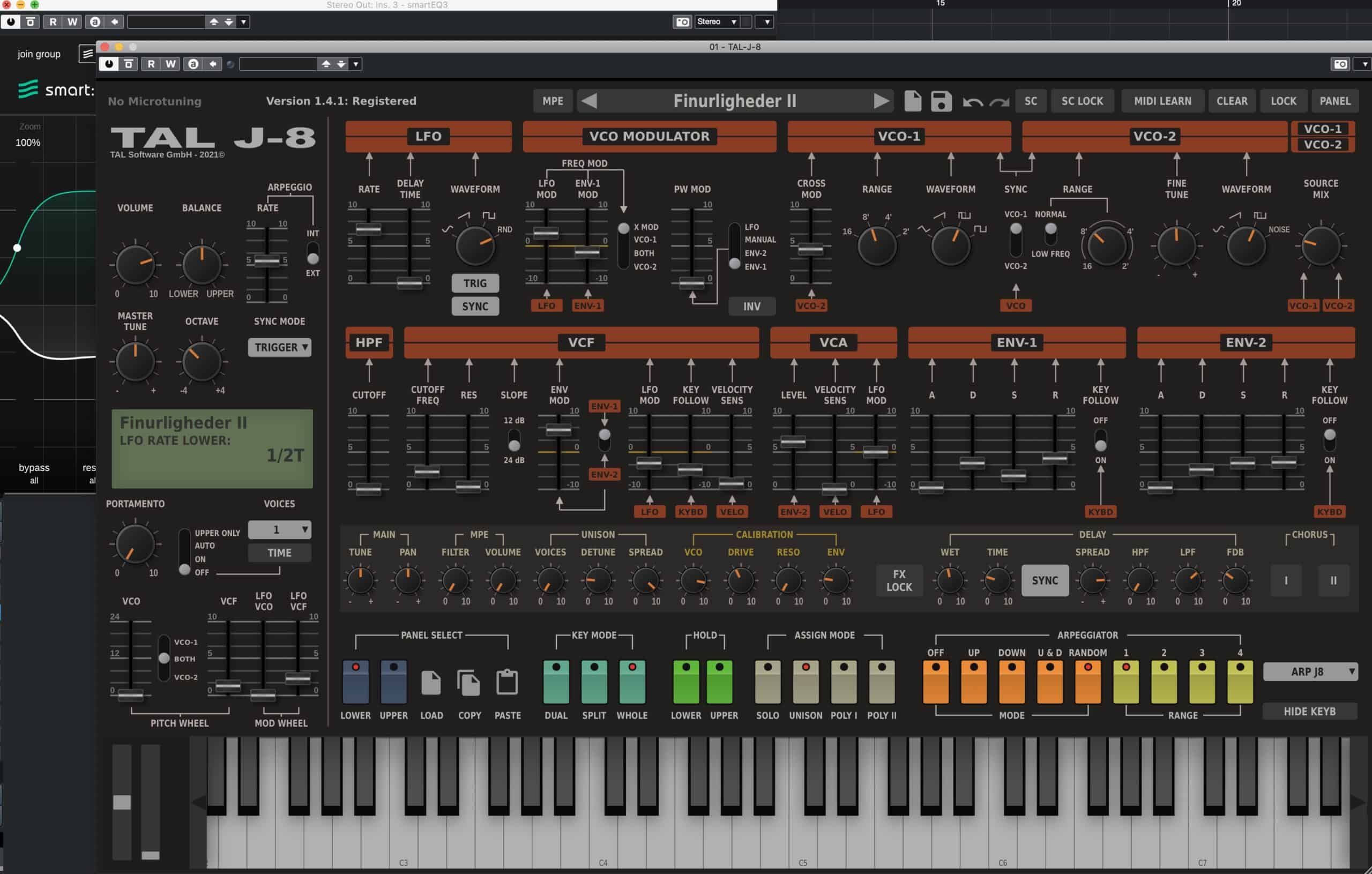Click the VCF CUTOFF FREQ slider handle
1372x874 pixels.
(427, 471)
